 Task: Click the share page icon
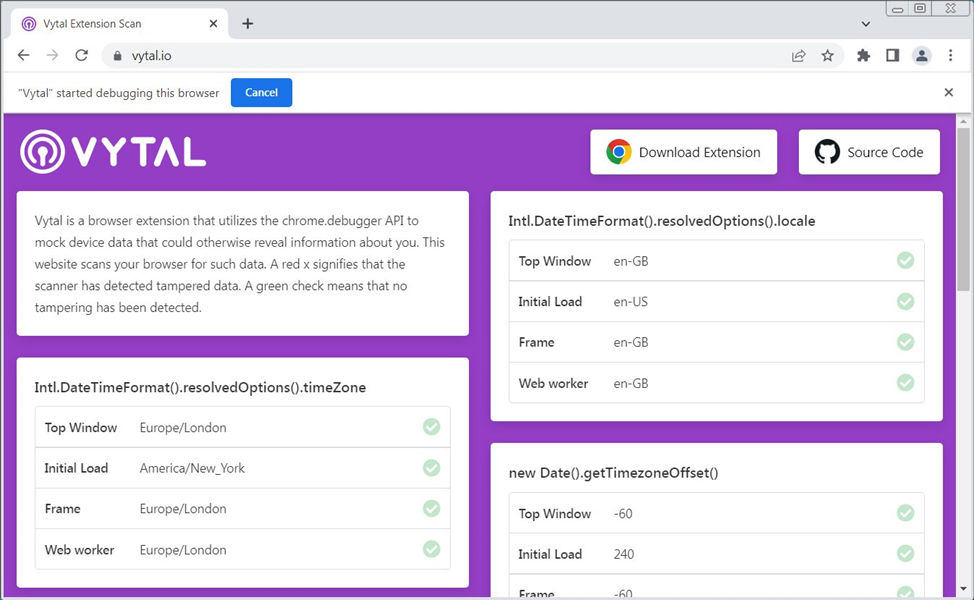[799, 56]
